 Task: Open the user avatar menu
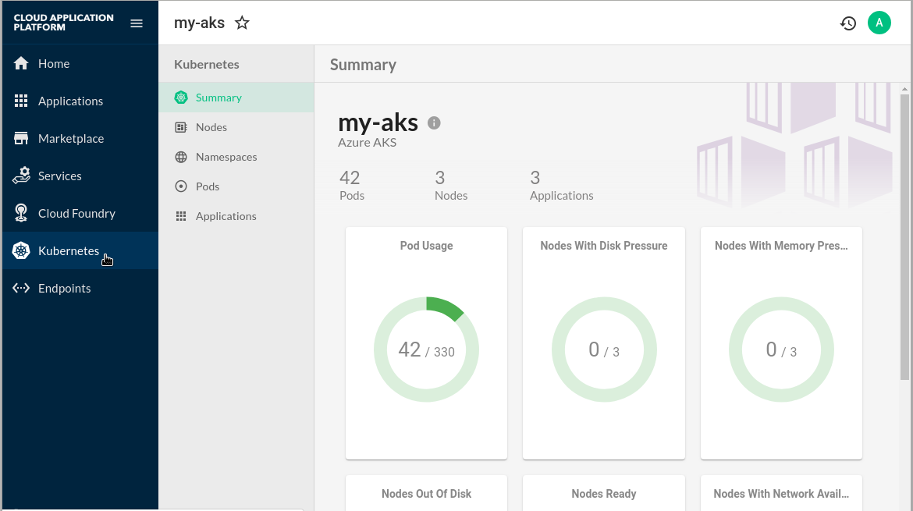point(879,23)
